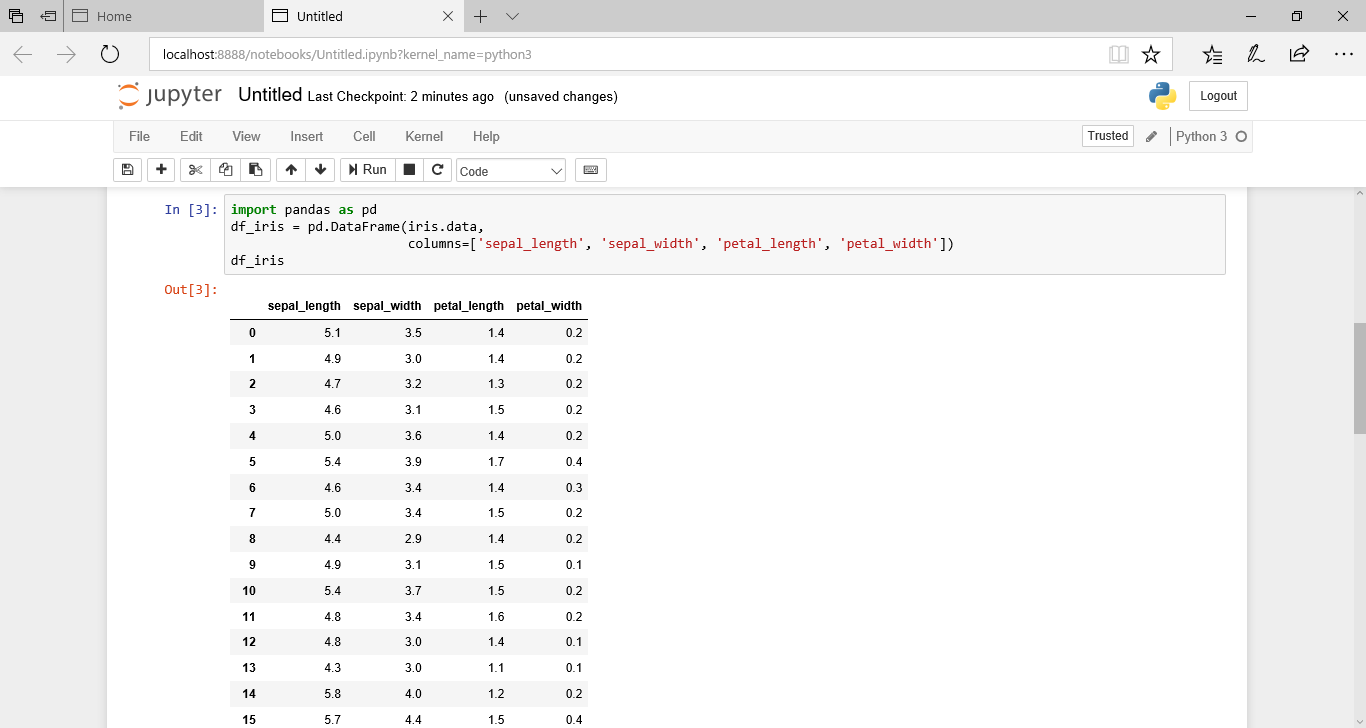This screenshot has width=1366, height=728.
Task: Restart the kernel icon
Action: (x=437, y=170)
